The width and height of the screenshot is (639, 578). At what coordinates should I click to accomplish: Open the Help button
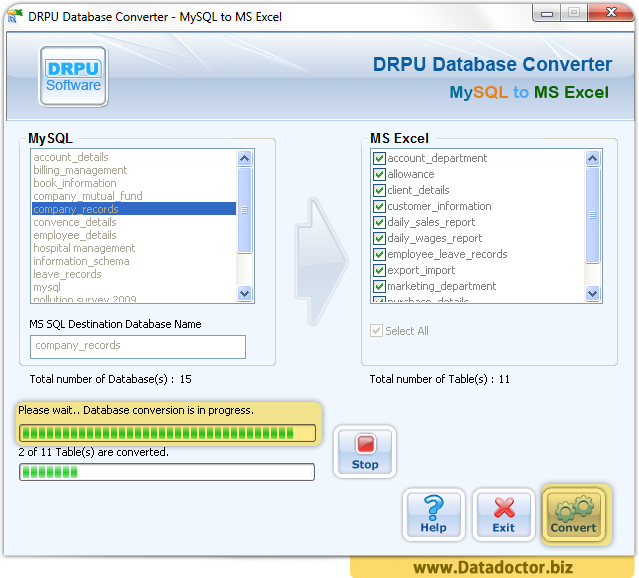pyautogui.click(x=434, y=514)
